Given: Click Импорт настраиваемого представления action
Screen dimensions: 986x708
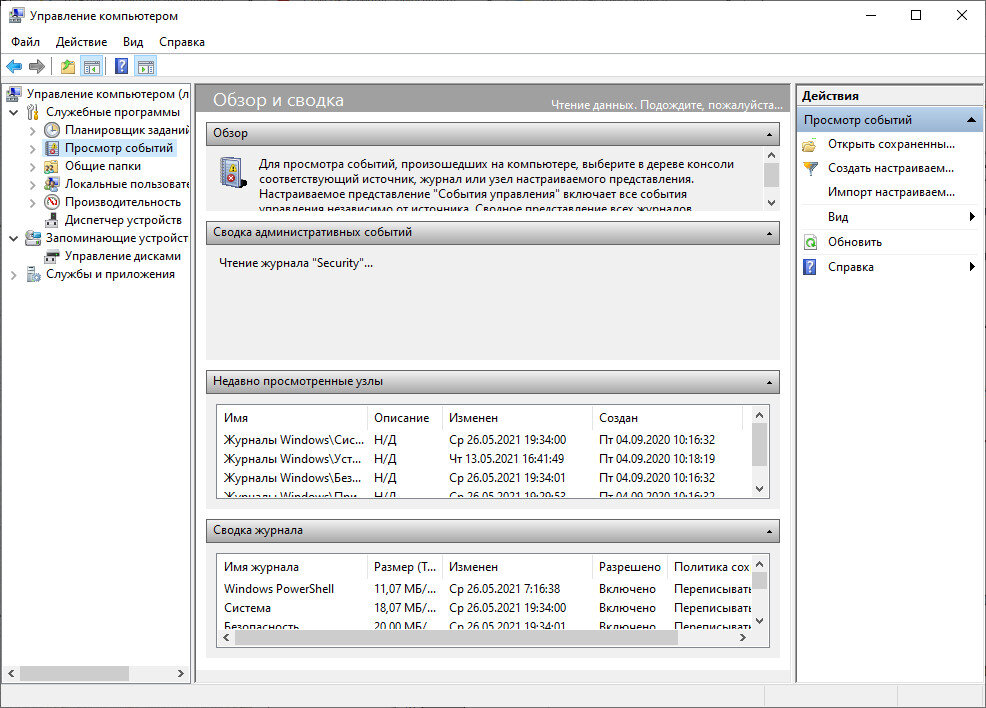Looking at the screenshot, I should click(x=889, y=192).
